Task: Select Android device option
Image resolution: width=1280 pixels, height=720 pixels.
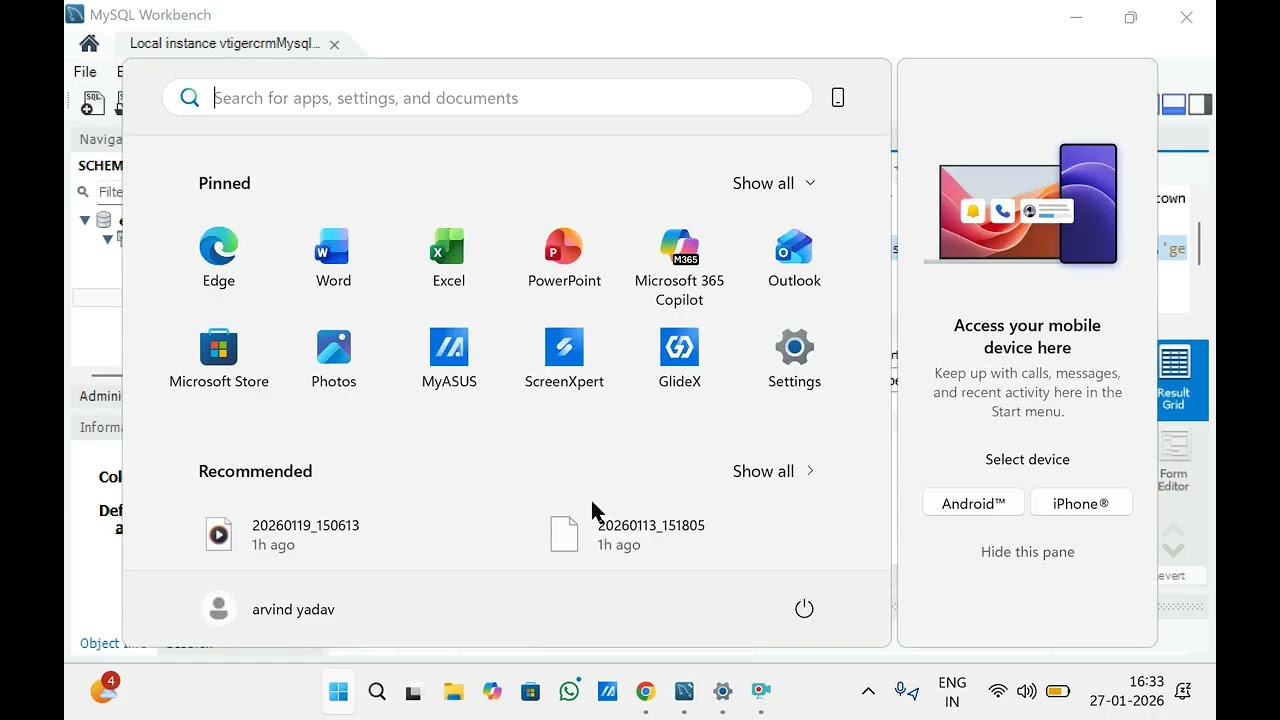Action: (x=973, y=503)
